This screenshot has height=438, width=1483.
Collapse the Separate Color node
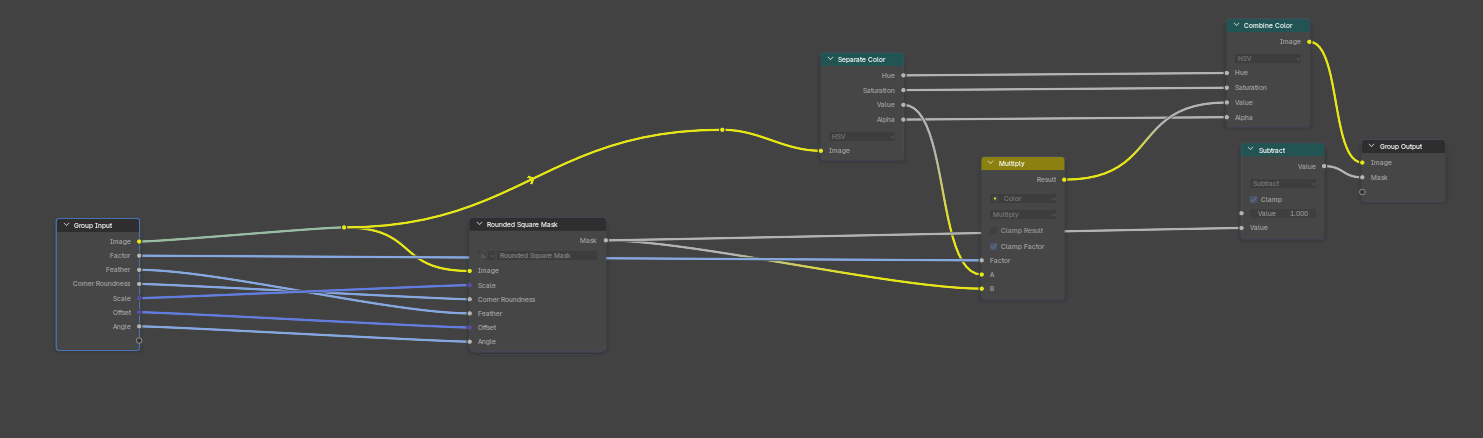[830, 60]
